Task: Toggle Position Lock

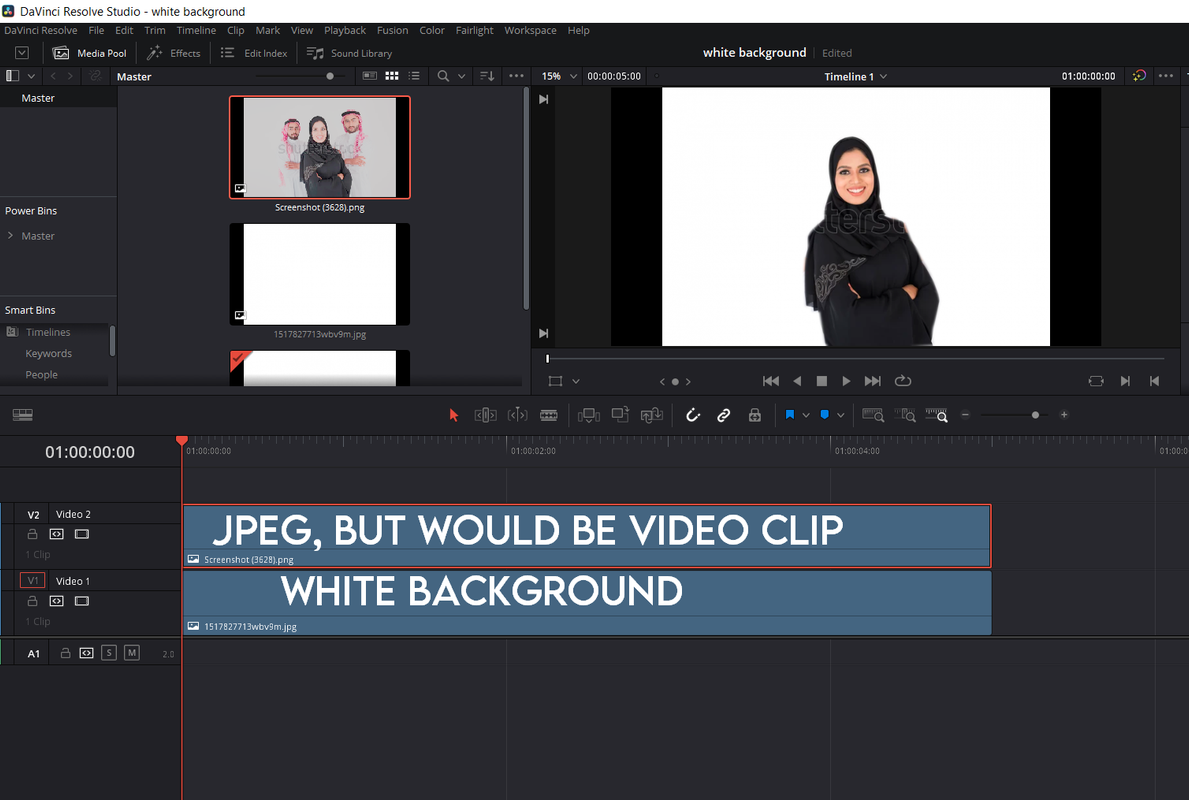Action: (x=754, y=415)
